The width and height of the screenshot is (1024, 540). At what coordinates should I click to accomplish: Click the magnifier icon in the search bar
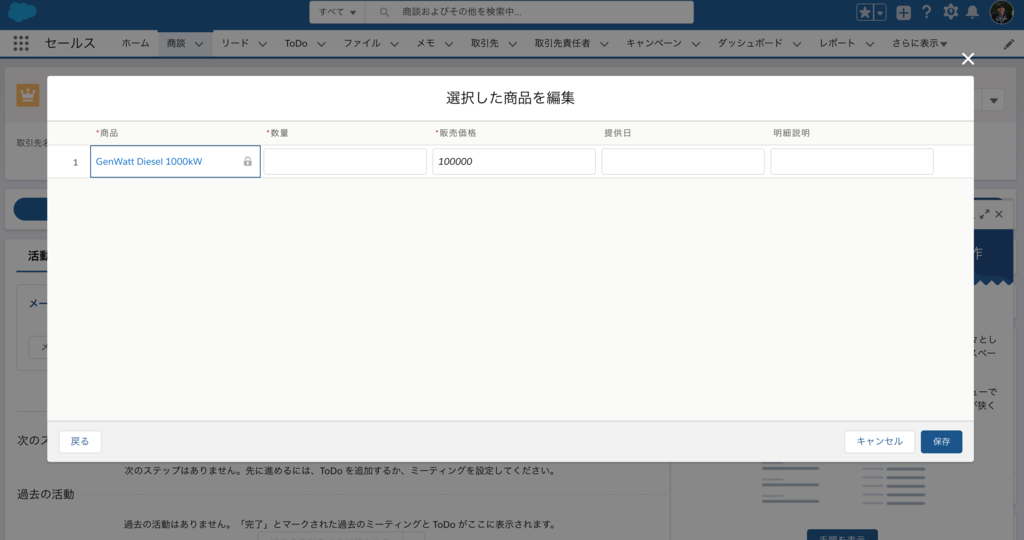point(384,12)
